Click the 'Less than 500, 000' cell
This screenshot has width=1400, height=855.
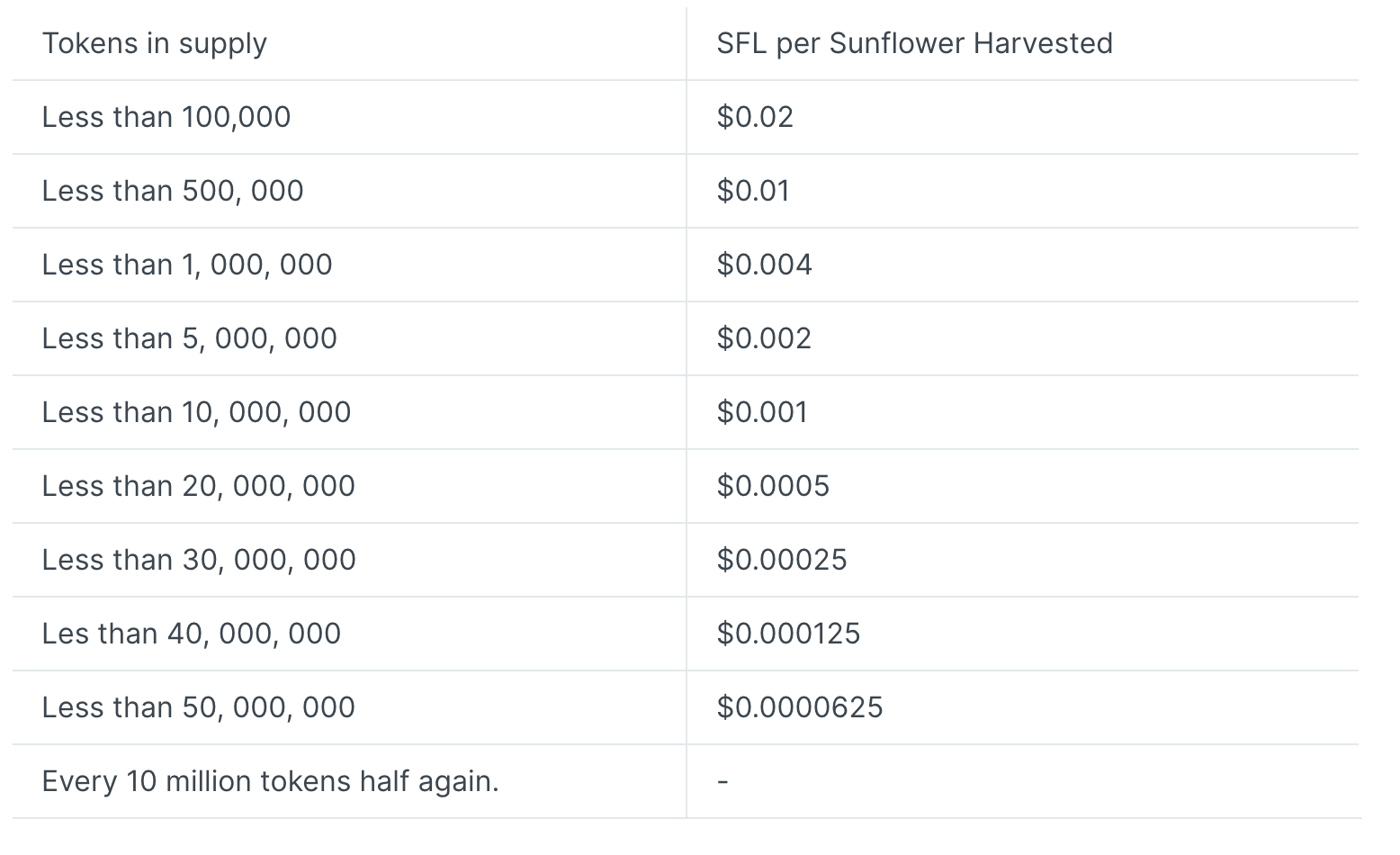173,191
